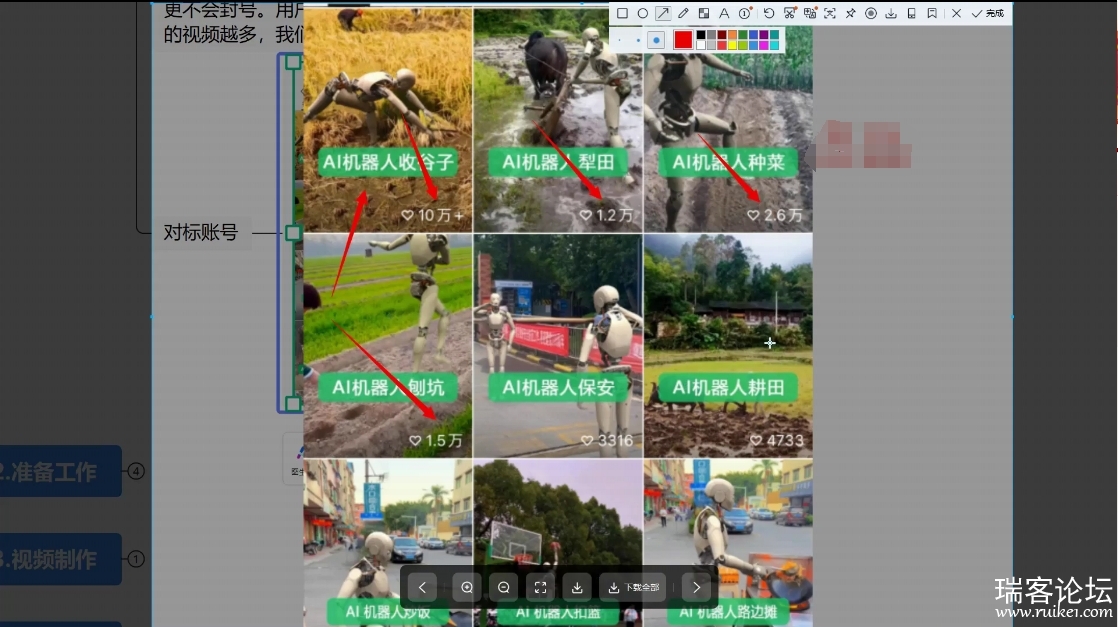The width and height of the screenshot is (1118, 627).
Task: Click 完成 to finish the screenshot
Action: coord(988,13)
